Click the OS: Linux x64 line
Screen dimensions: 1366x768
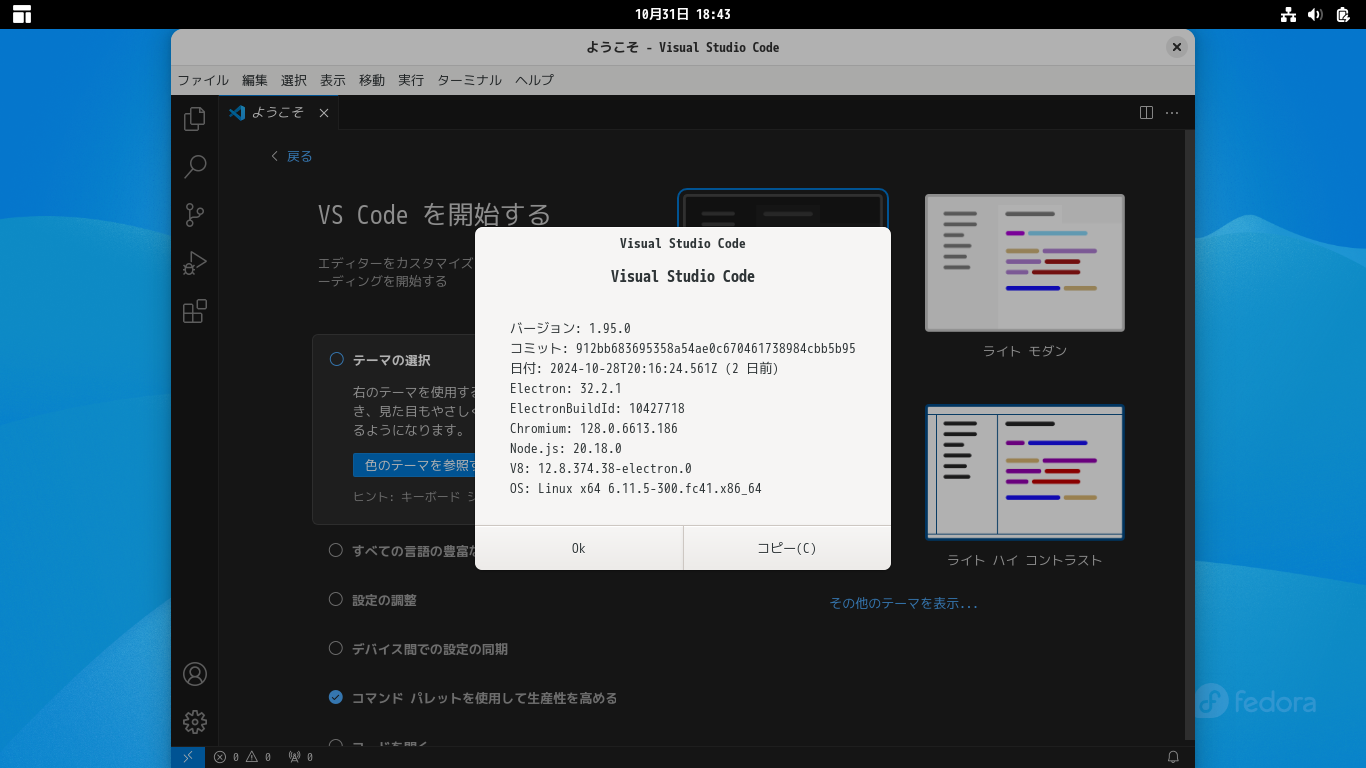coord(636,488)
